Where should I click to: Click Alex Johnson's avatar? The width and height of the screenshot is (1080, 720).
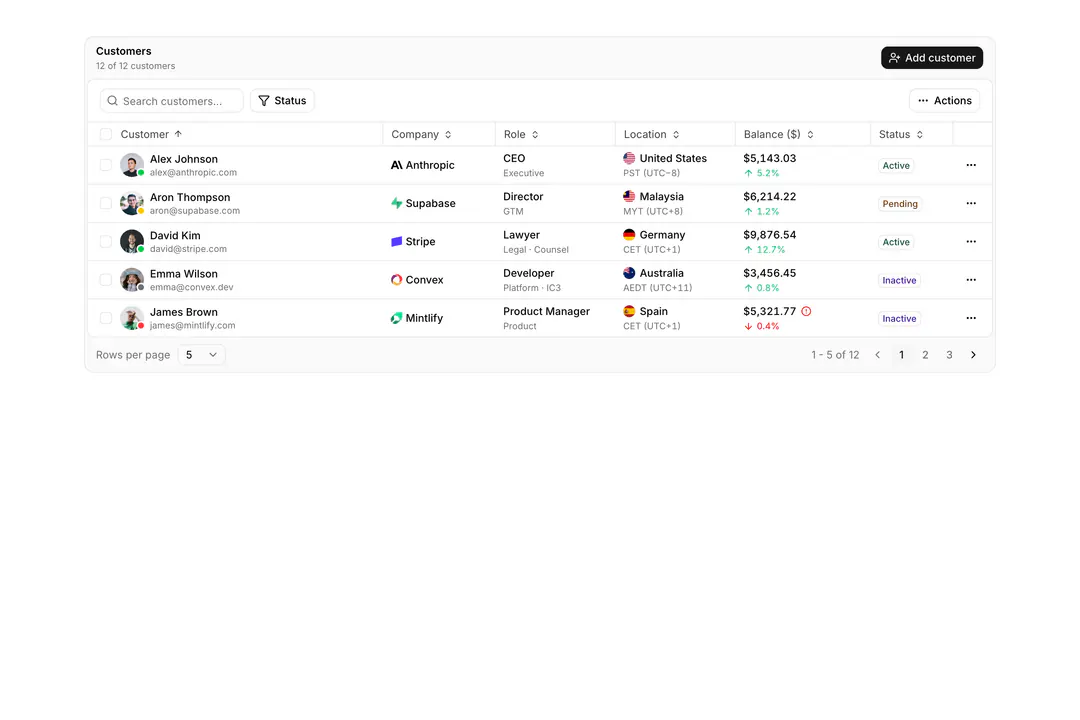point(132,165)
